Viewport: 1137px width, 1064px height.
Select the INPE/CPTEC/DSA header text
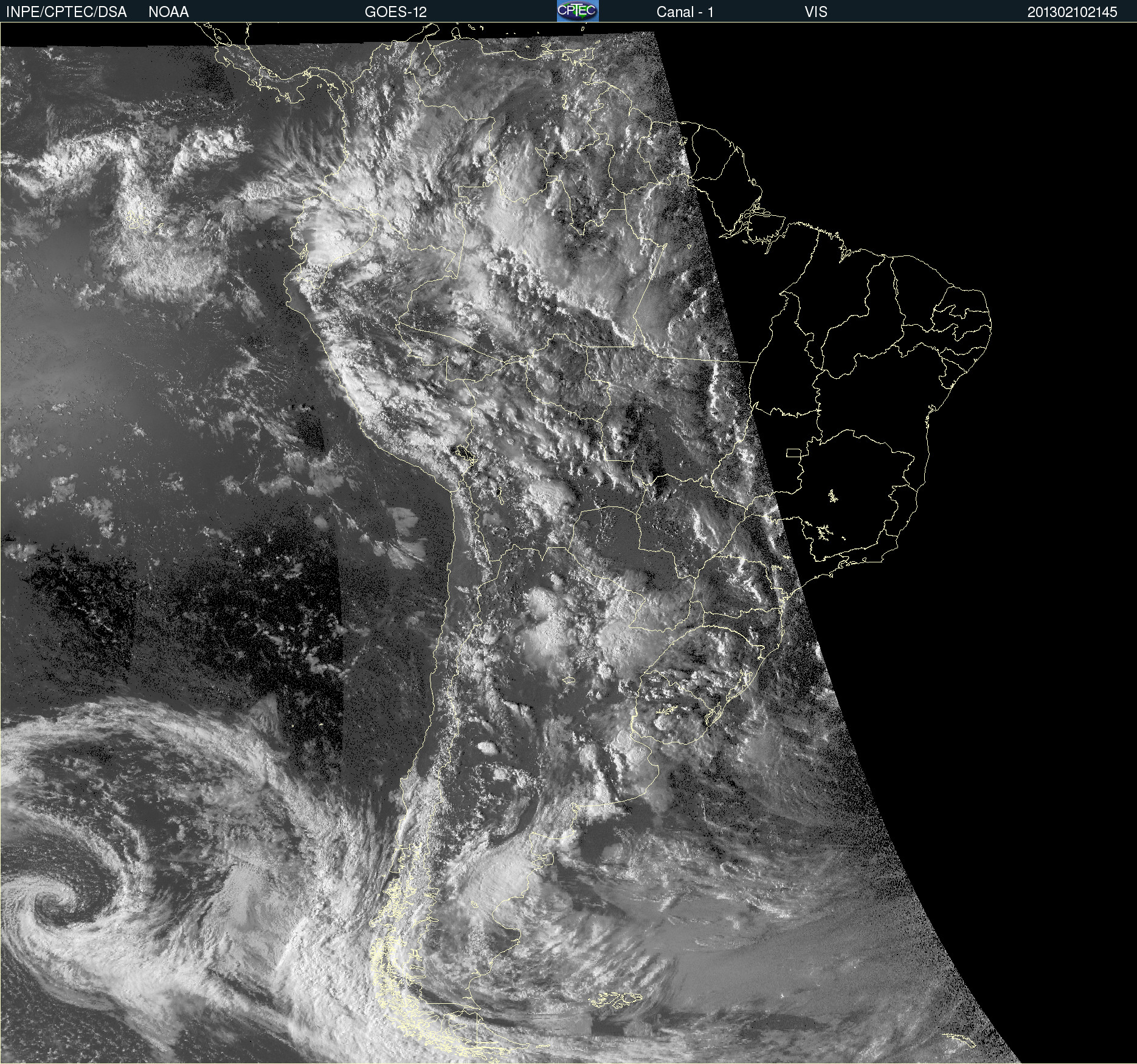pyautogui.click(x=66, y=12)
